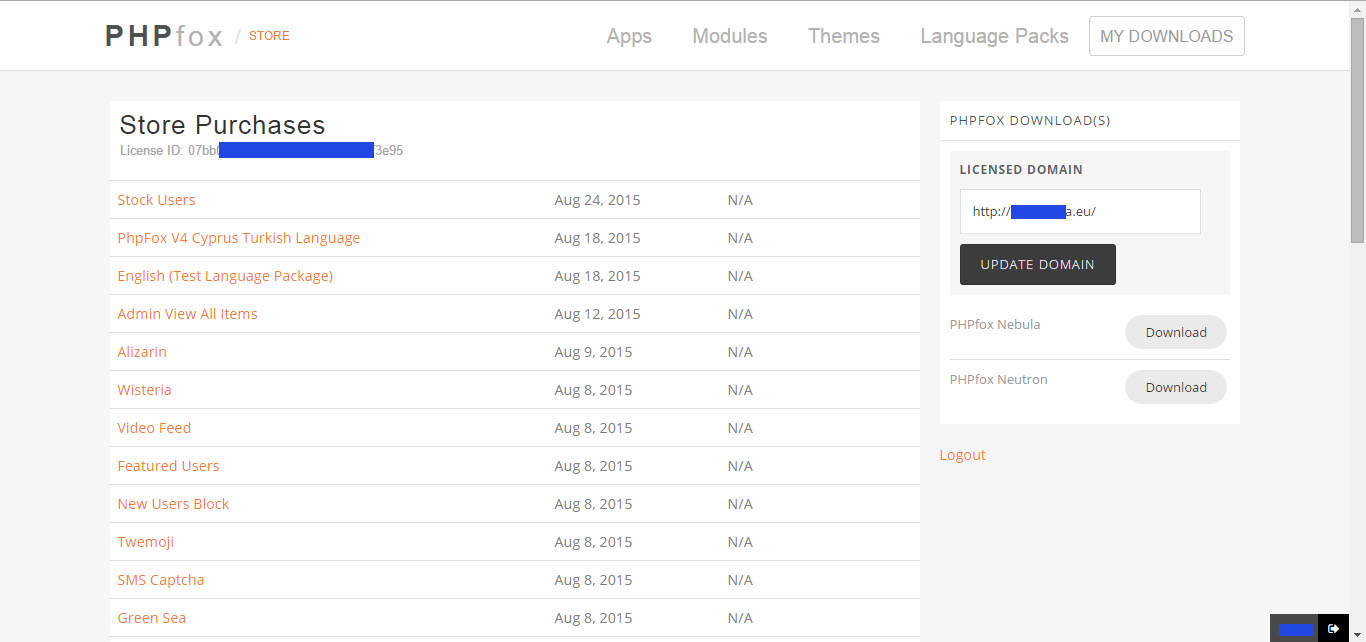The width and height of the screenshot is (1366, 642).
Task: Click the date 'Aug 9, 2015'
Action: click(593, 352)
